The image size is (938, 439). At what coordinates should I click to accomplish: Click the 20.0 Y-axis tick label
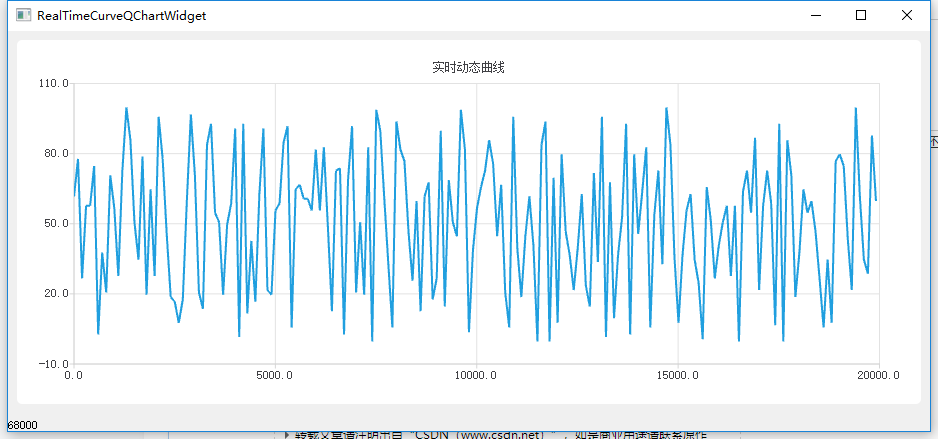tap(55, 294)
